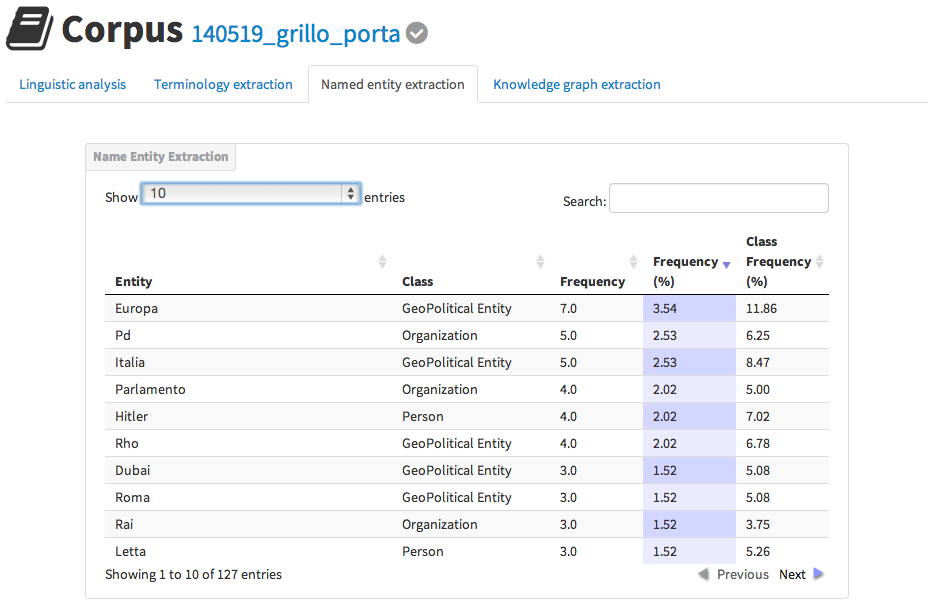Select the Named entity extraction tab
This screenshot has height=609, width=939.
coord(393,84)
